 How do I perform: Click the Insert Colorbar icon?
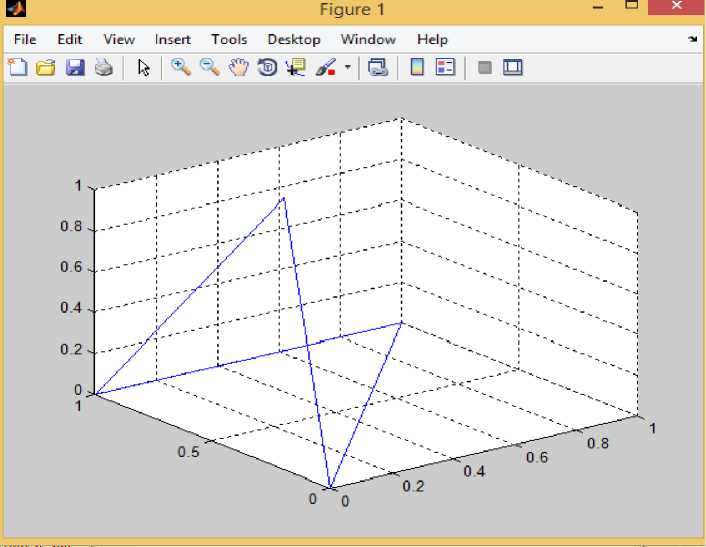417,68
